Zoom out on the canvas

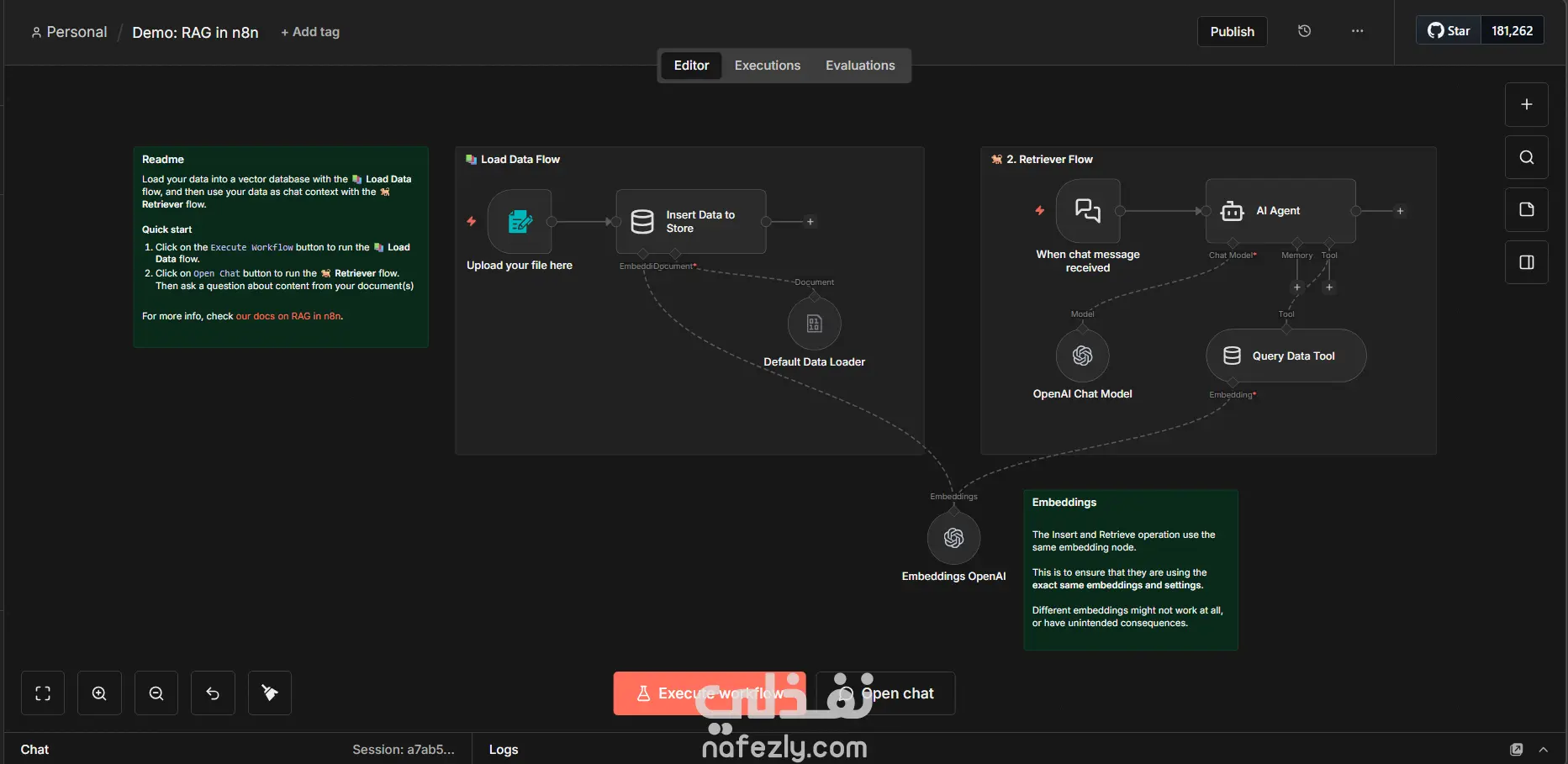tap(156, 693)
